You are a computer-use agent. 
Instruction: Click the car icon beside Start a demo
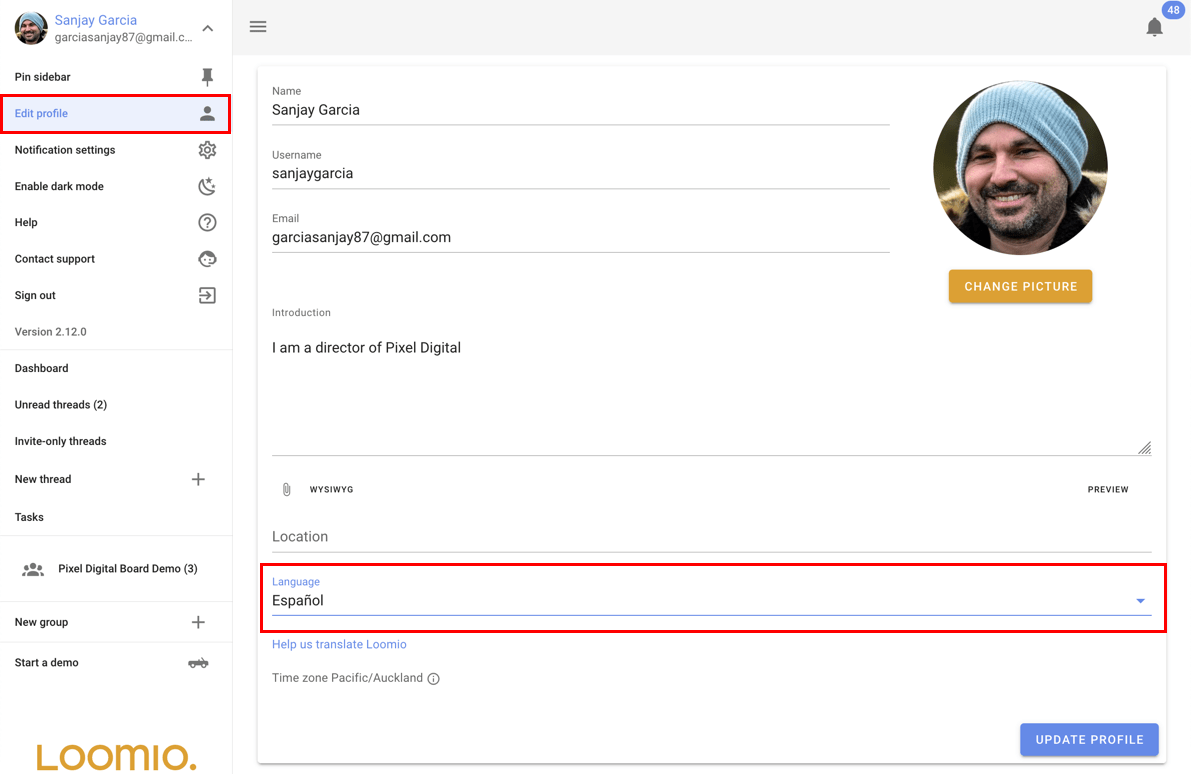[x=198, y=663]
